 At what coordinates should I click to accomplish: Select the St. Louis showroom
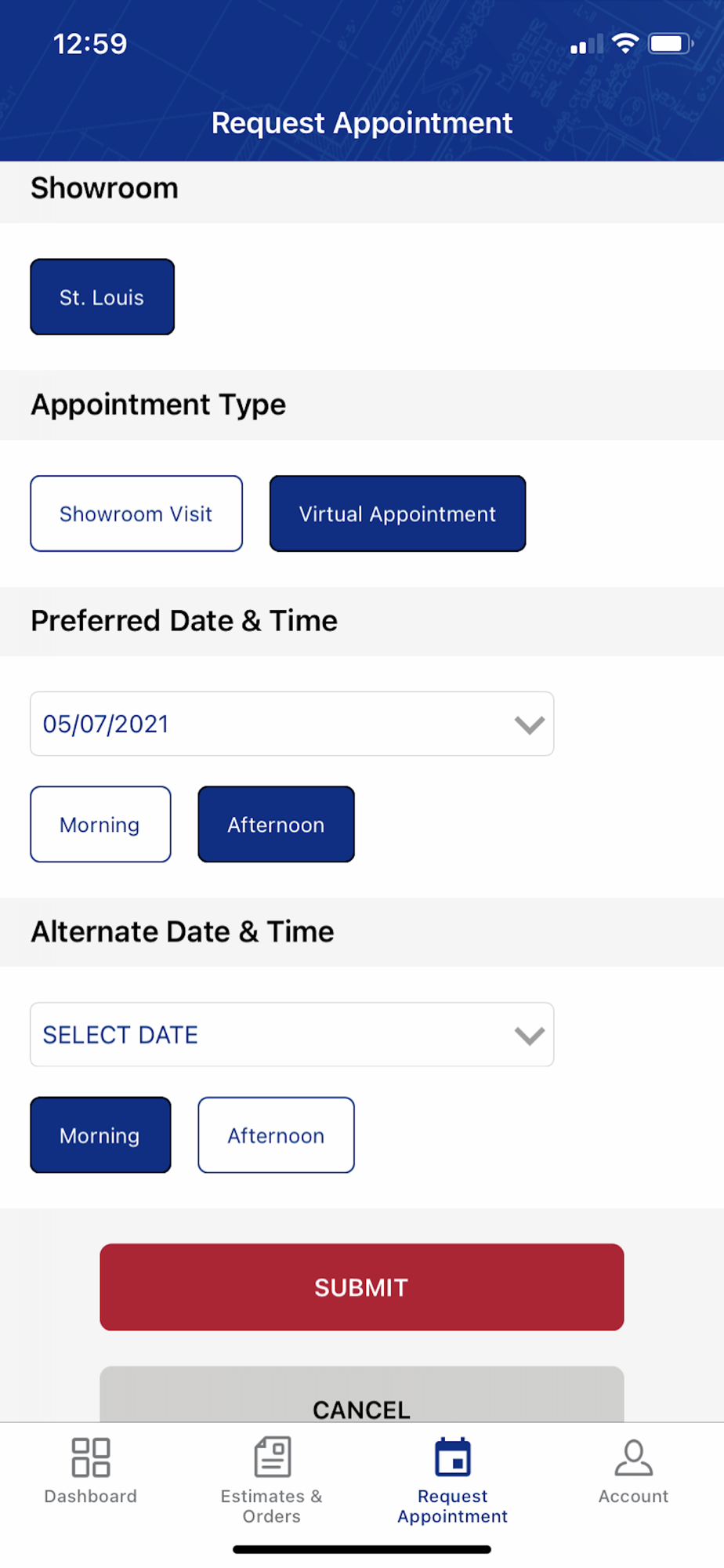pos(102,297)
